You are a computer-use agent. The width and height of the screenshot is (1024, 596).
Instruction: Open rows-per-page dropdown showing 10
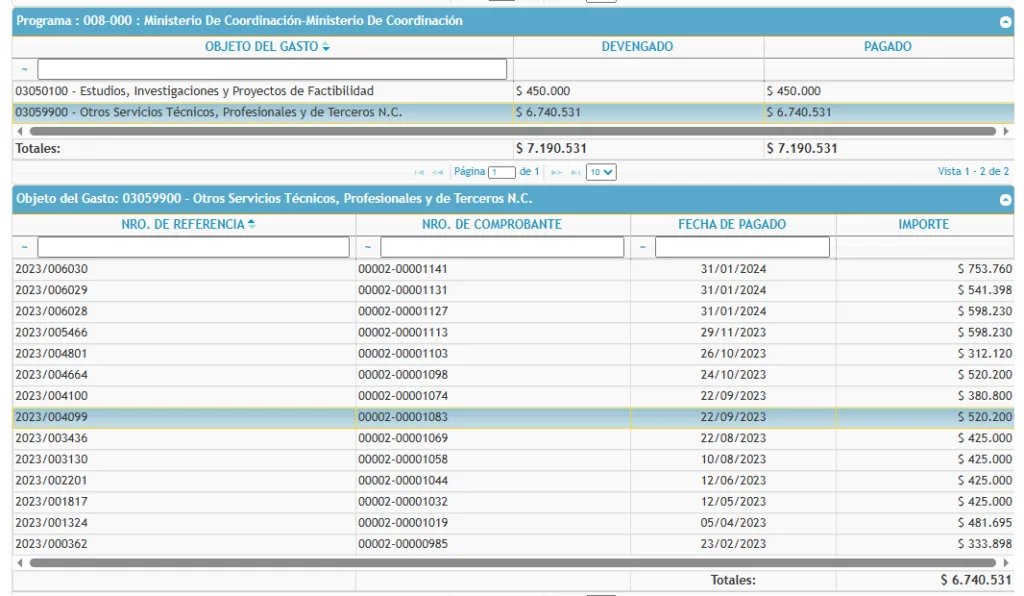[x=601, y=172]
